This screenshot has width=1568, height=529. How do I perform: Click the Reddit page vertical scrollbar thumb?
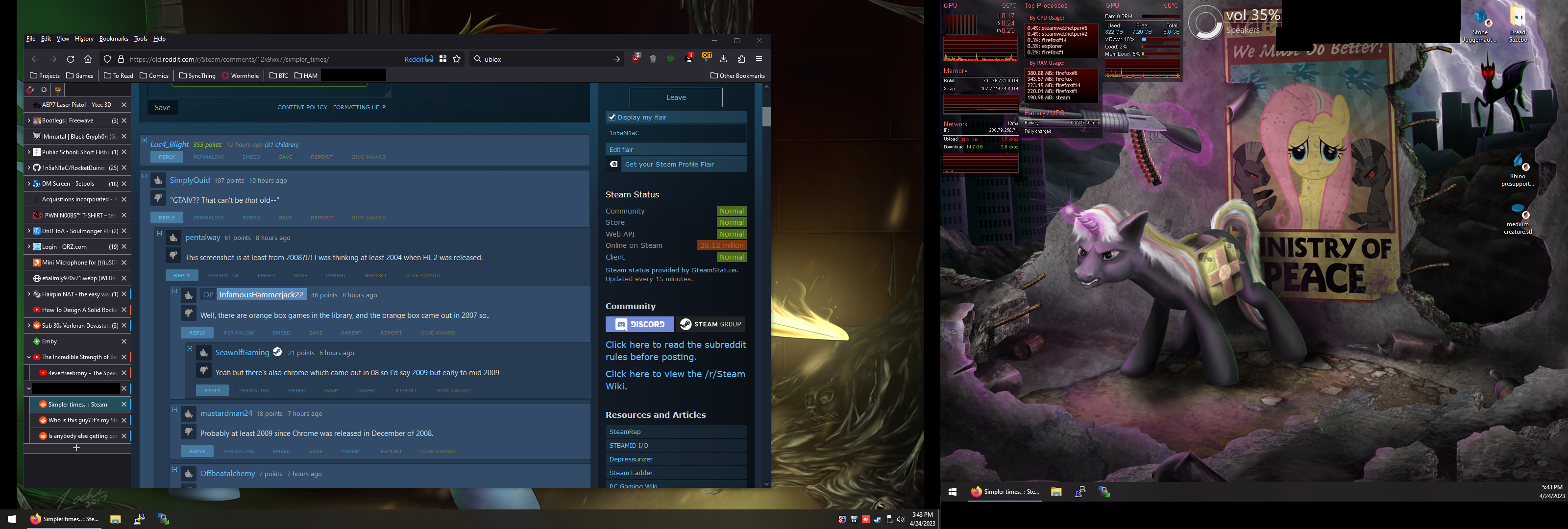tap(766, 116)
